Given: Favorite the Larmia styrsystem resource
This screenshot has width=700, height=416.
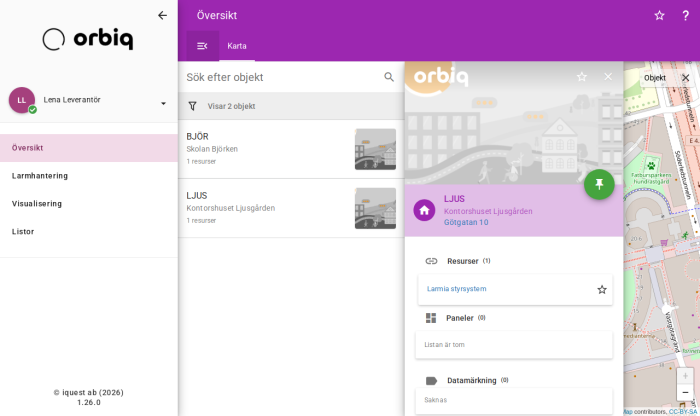Looking at the screenshot, I should (602, 290).
